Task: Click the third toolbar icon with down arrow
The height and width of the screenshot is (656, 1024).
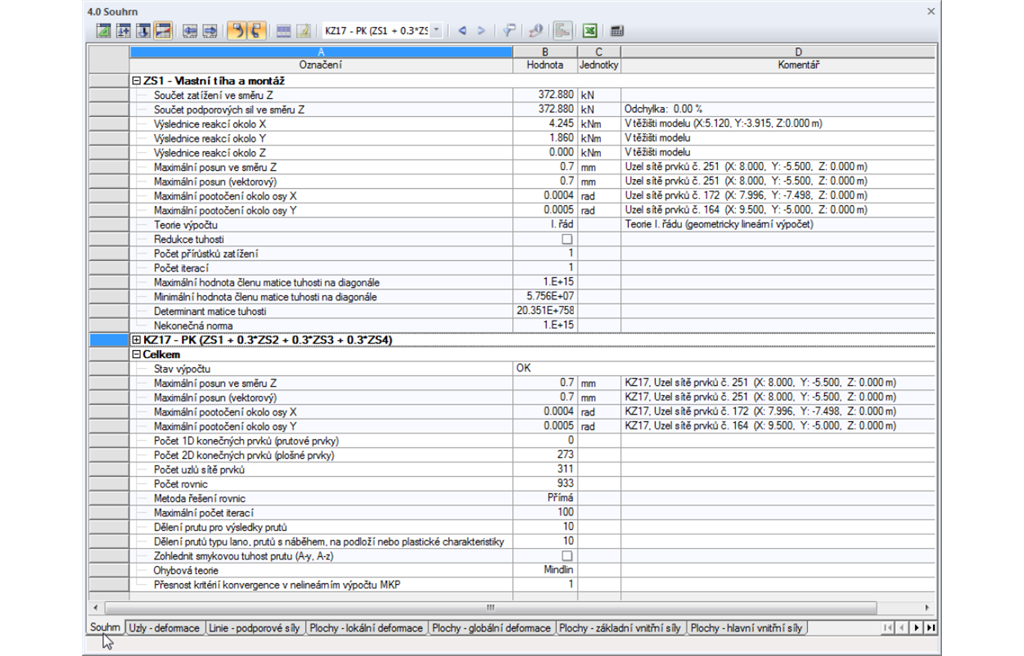Action: (x=143, y=31)
